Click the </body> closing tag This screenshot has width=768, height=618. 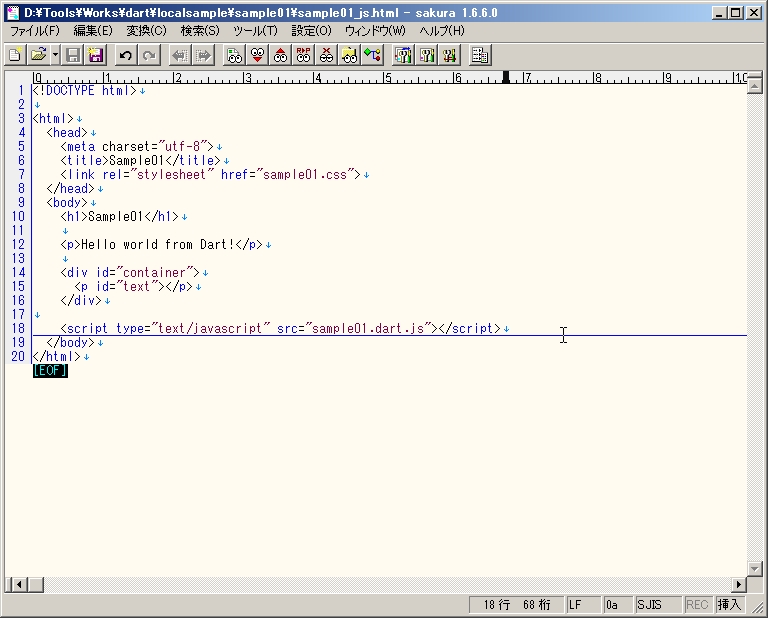tap(71, 342)
